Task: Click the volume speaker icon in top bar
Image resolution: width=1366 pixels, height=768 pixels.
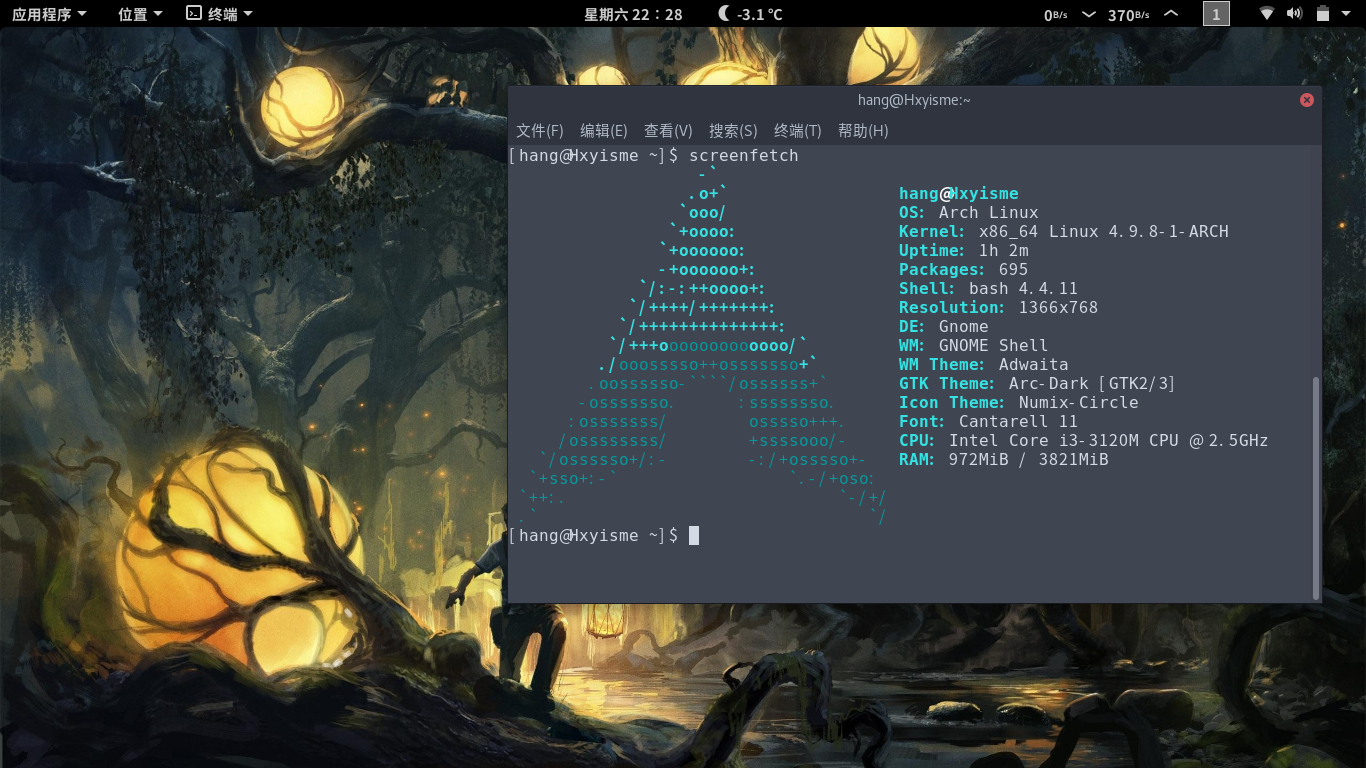Action: 1294,14
